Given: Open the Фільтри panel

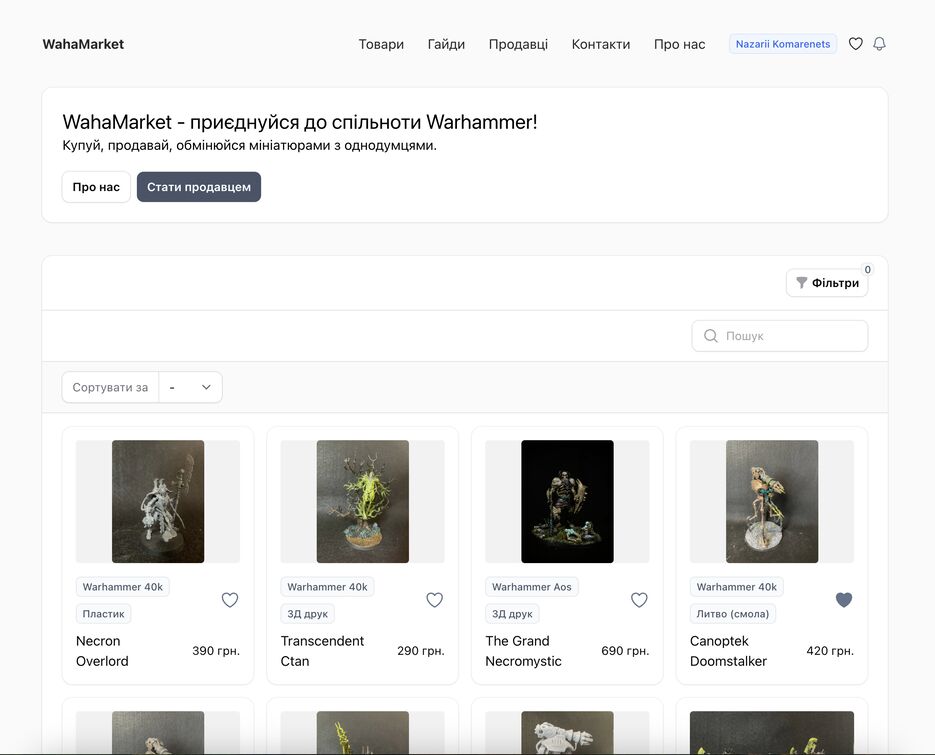Looking at the screenshot, I should coord(827,283).
